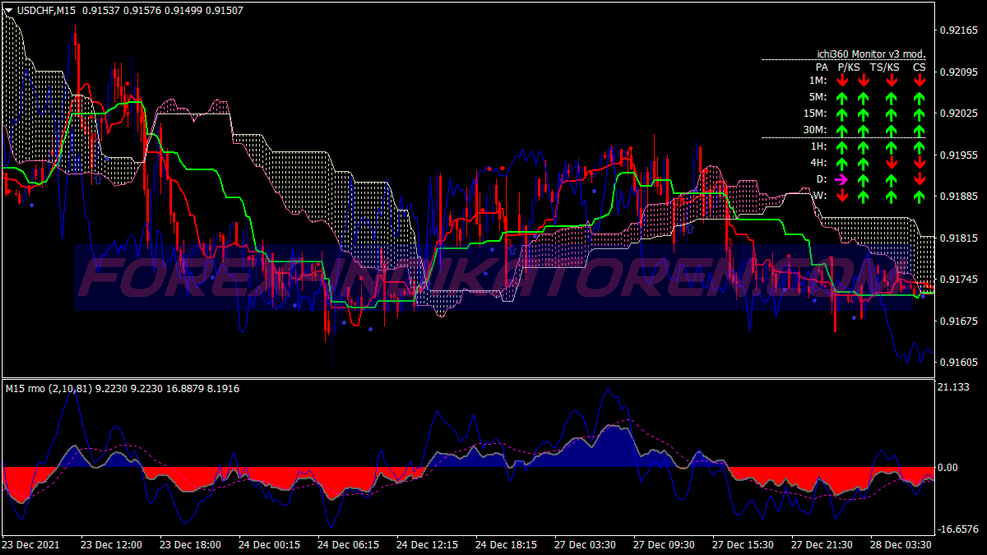Open the chart menu triangle beside USDCHF,M15
The height and width of the screenshot is (555, 987).
pos(9,10)
